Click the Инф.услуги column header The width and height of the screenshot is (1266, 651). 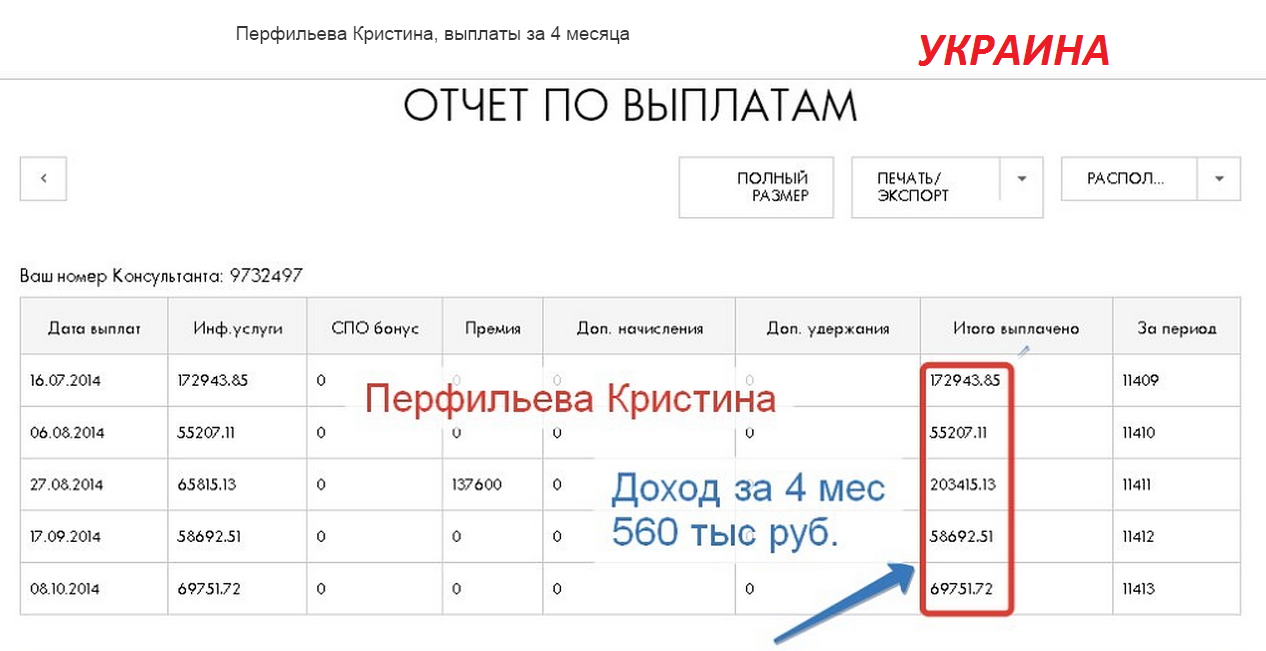click(x=238, y=328)
